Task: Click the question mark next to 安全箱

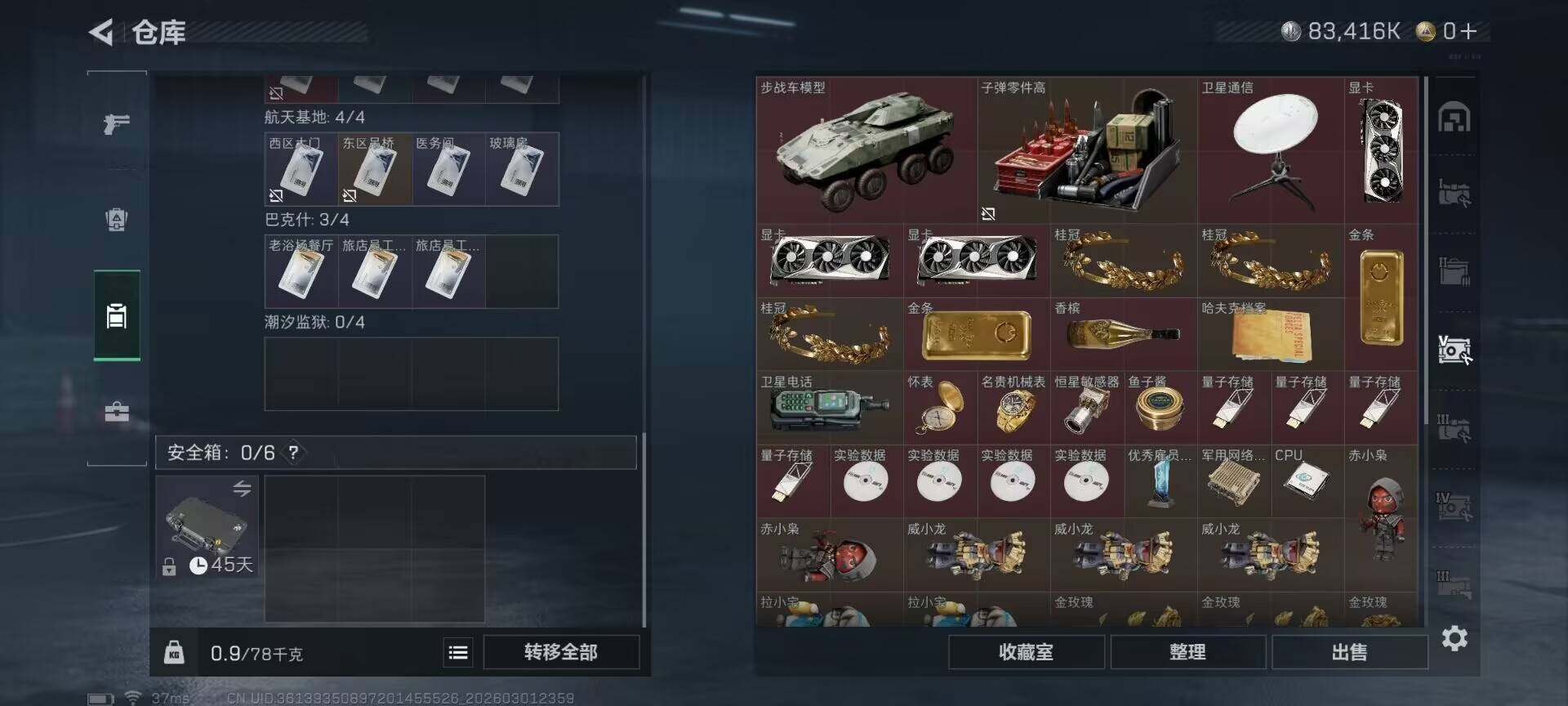Action: (293, 453)
